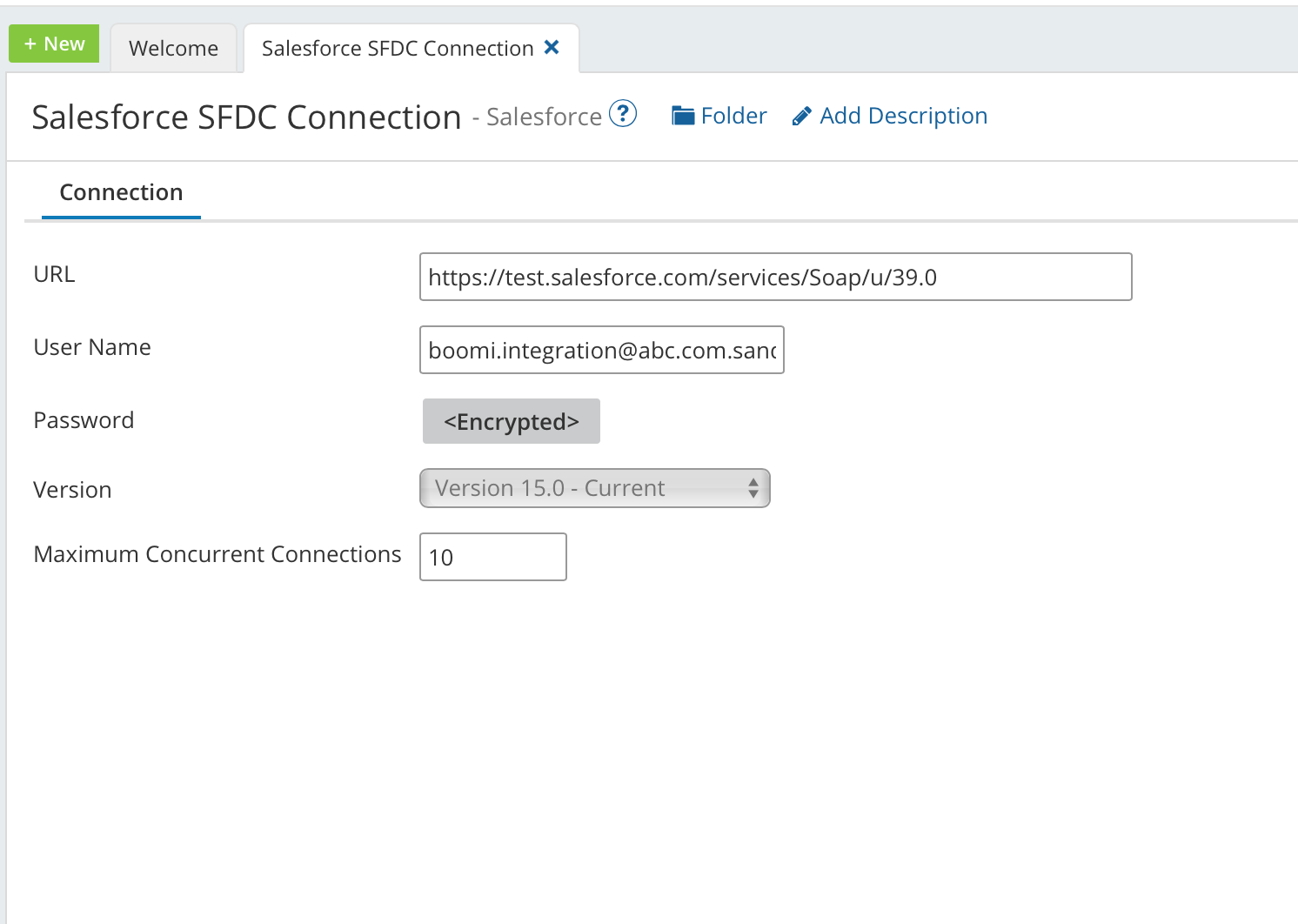Click the Salesforce SFDC Connection page title
Viewport: 1298px width, 924px height.
click(246, 117)
